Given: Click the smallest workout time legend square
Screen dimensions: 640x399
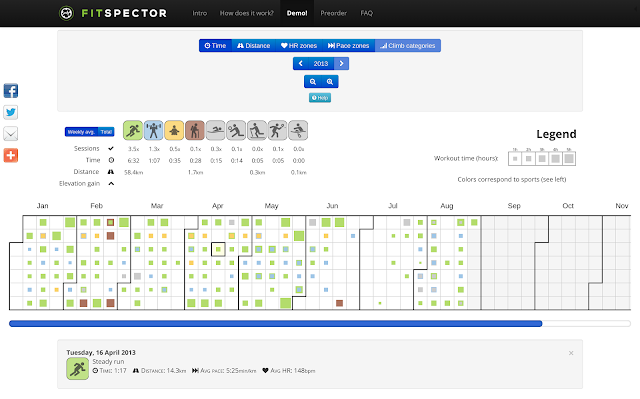Looking at the screenshot, I should pos(515,159).
